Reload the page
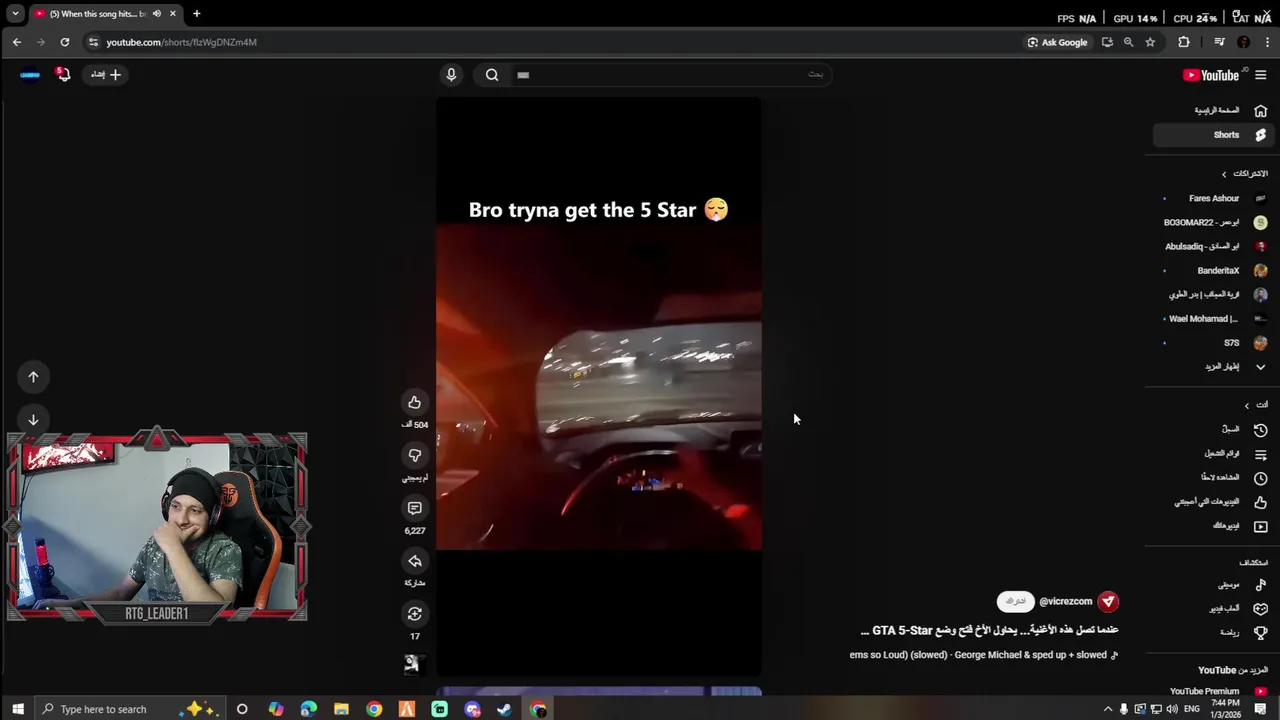 [65, 42]
